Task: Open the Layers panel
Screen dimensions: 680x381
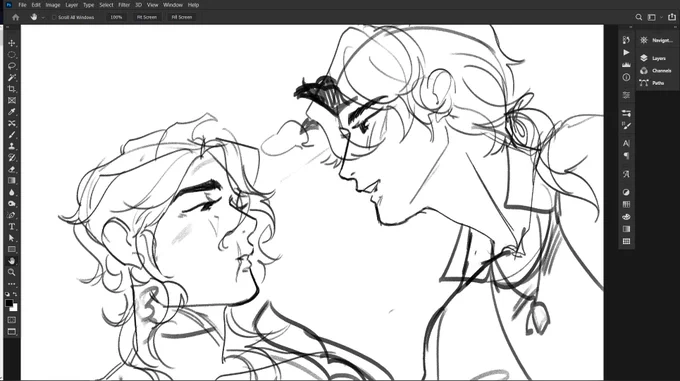Action: tap(653, 58)
